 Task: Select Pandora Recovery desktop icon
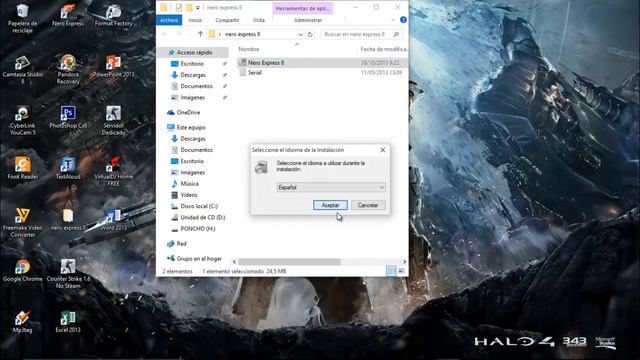coord(68,70)
